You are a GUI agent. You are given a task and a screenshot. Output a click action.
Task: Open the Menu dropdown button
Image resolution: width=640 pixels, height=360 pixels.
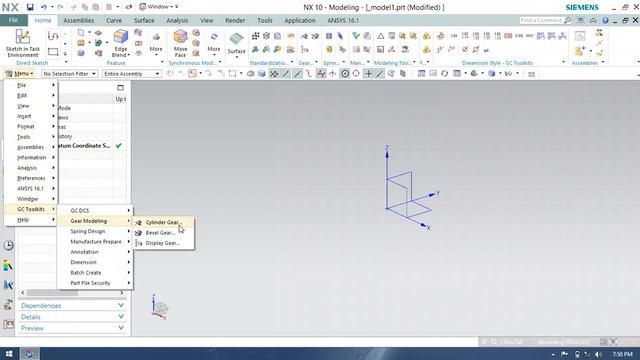[19, 73]
